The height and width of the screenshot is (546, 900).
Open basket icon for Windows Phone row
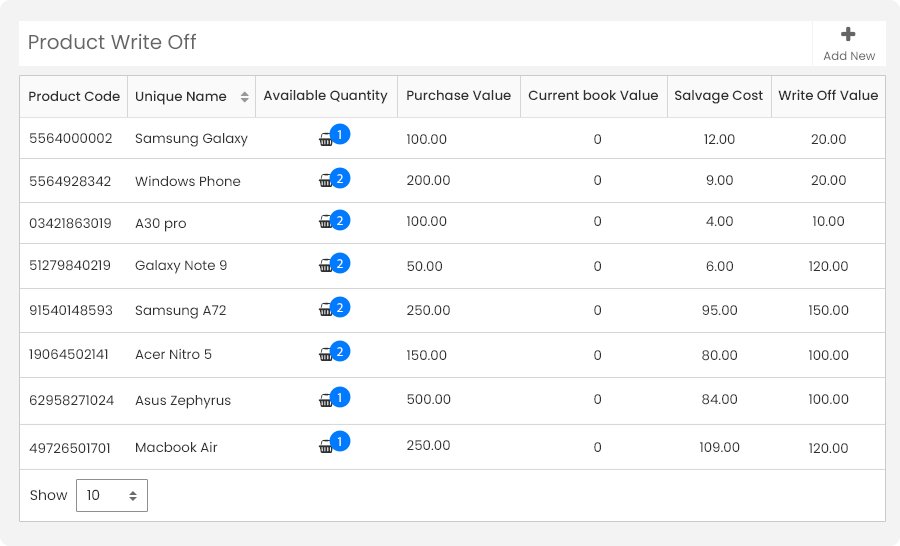click(325, 181)
